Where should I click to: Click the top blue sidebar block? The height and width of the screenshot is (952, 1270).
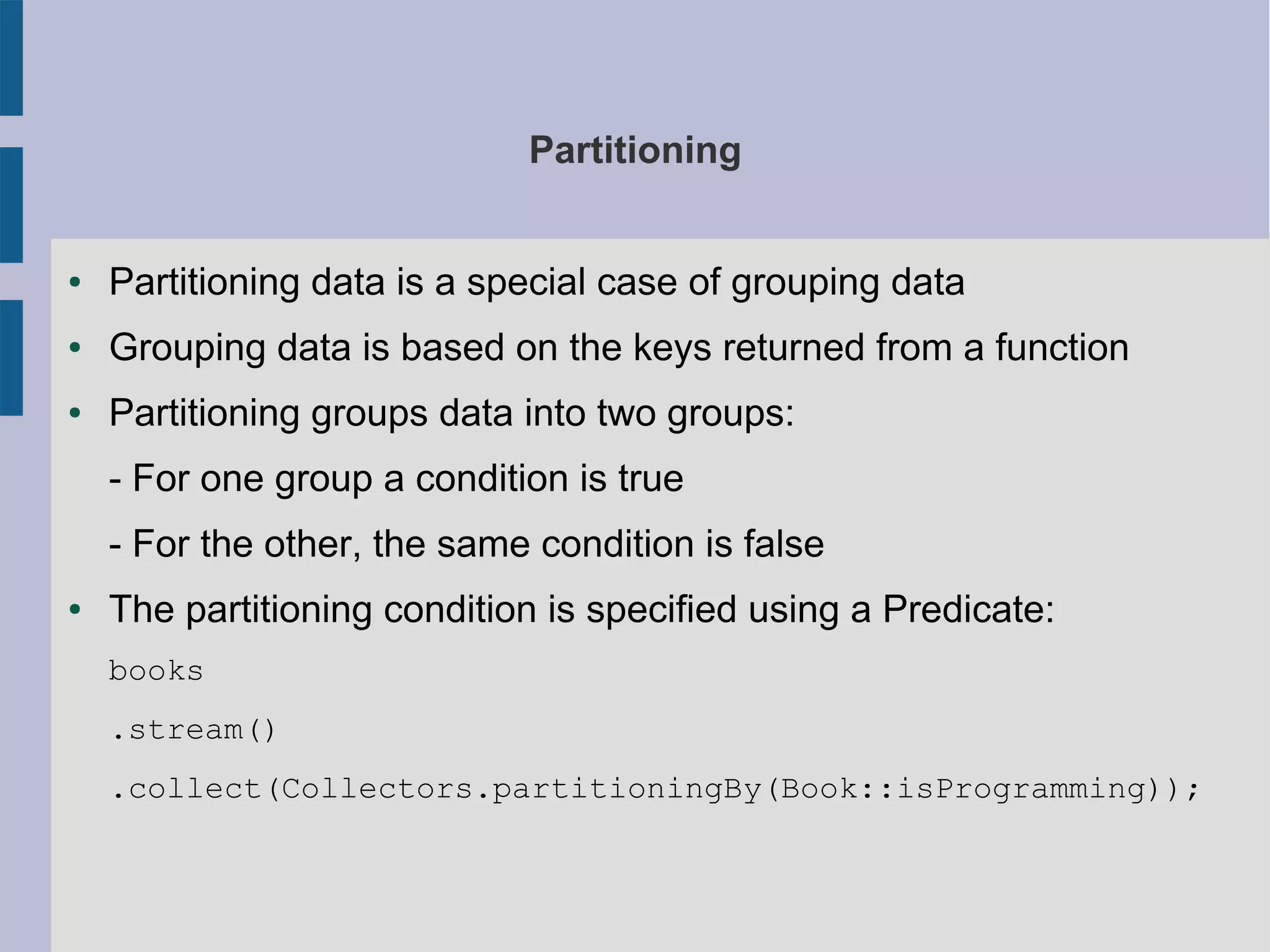[x=11, y=58]
